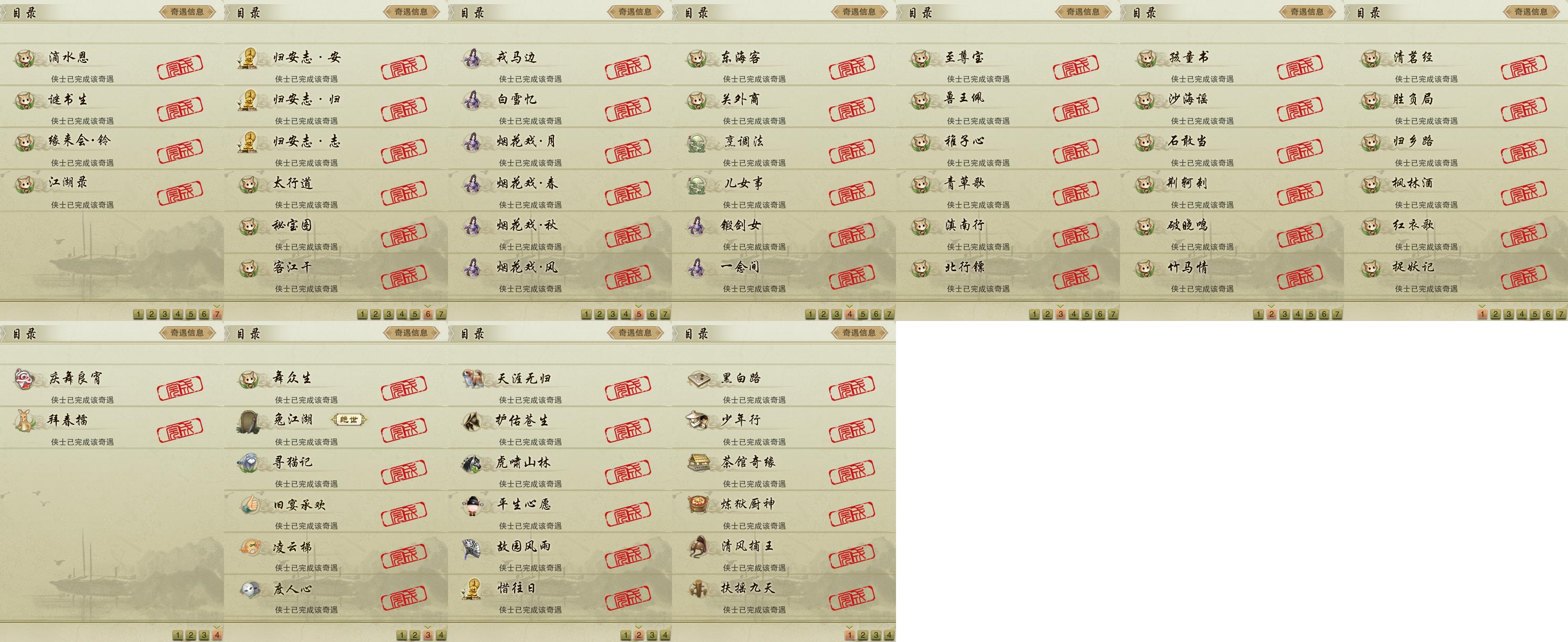Open the 烟花戏·月 entry
This screenshot has width=1568, height=642.
[560, 148]
